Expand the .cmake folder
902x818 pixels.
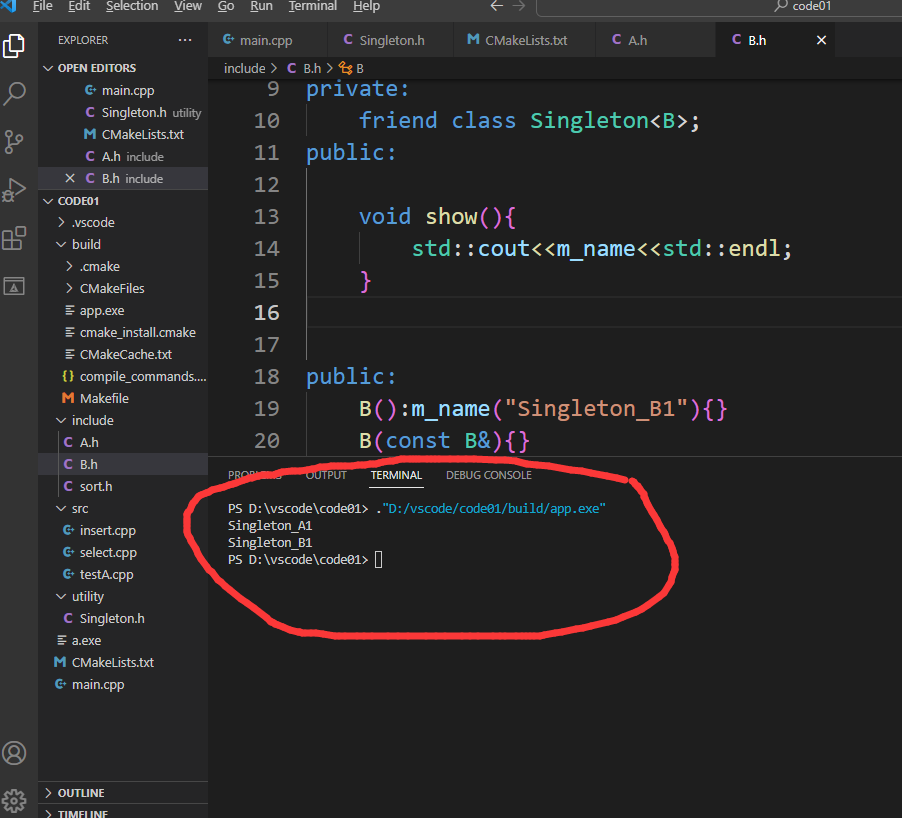(123, 266)
